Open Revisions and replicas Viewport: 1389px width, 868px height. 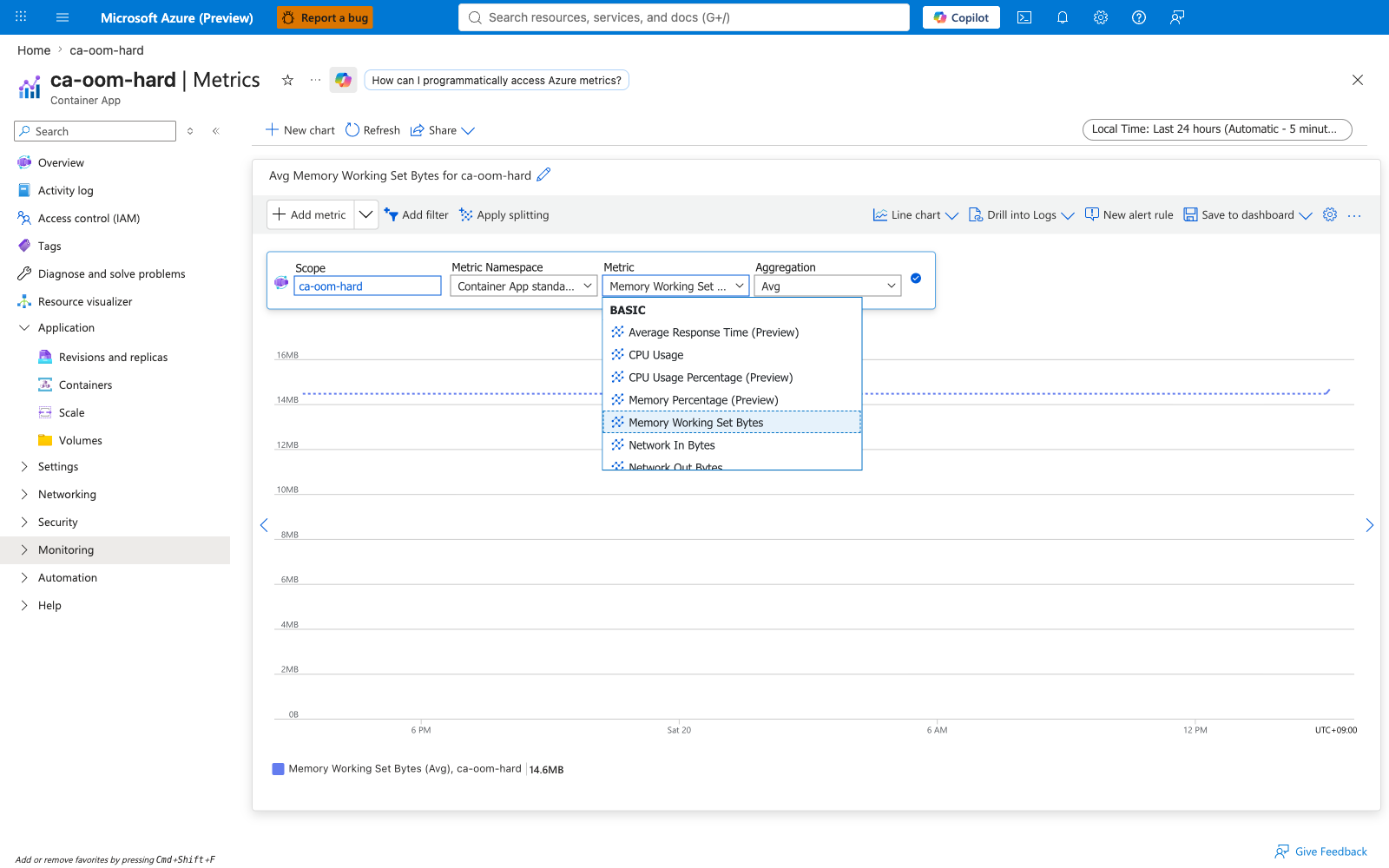(113, 358)
